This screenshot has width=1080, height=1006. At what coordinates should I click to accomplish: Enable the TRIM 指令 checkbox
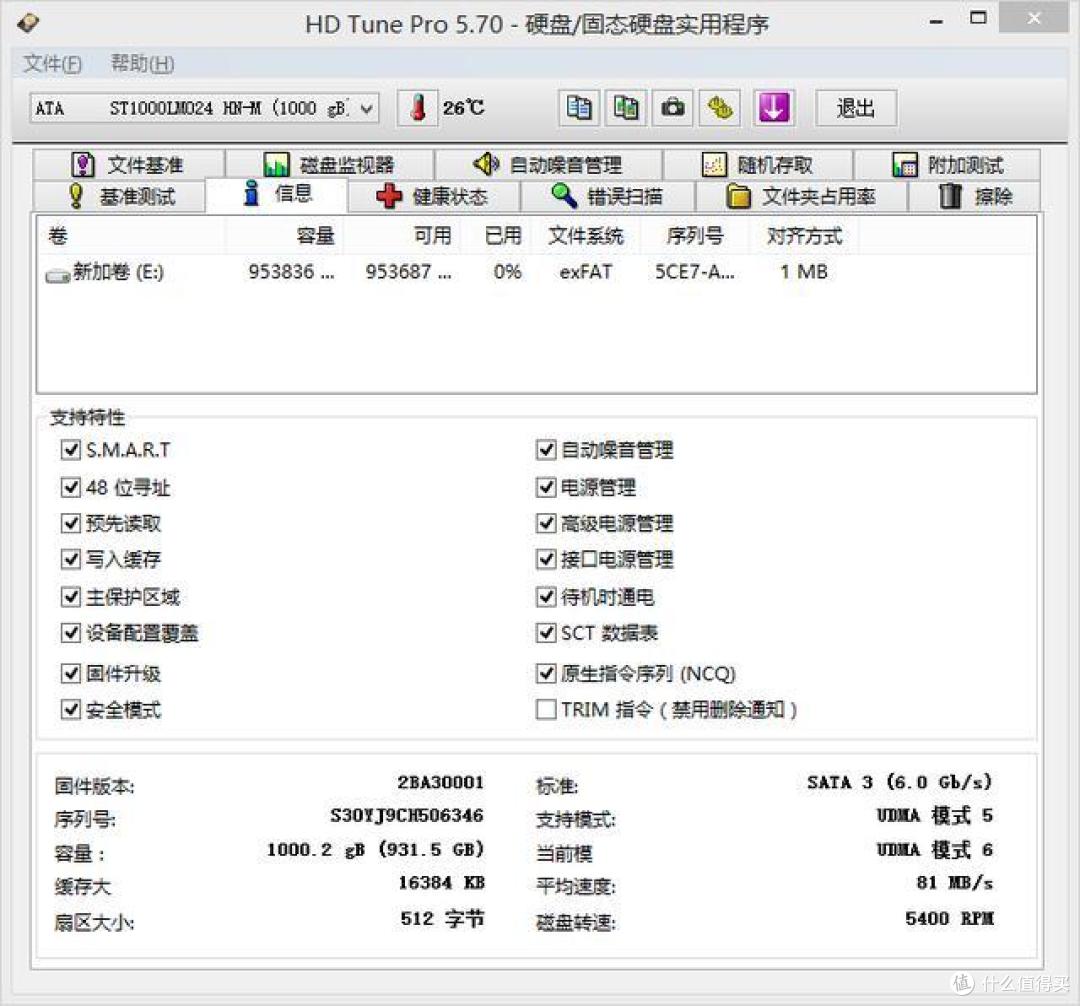tap(546, 709)
